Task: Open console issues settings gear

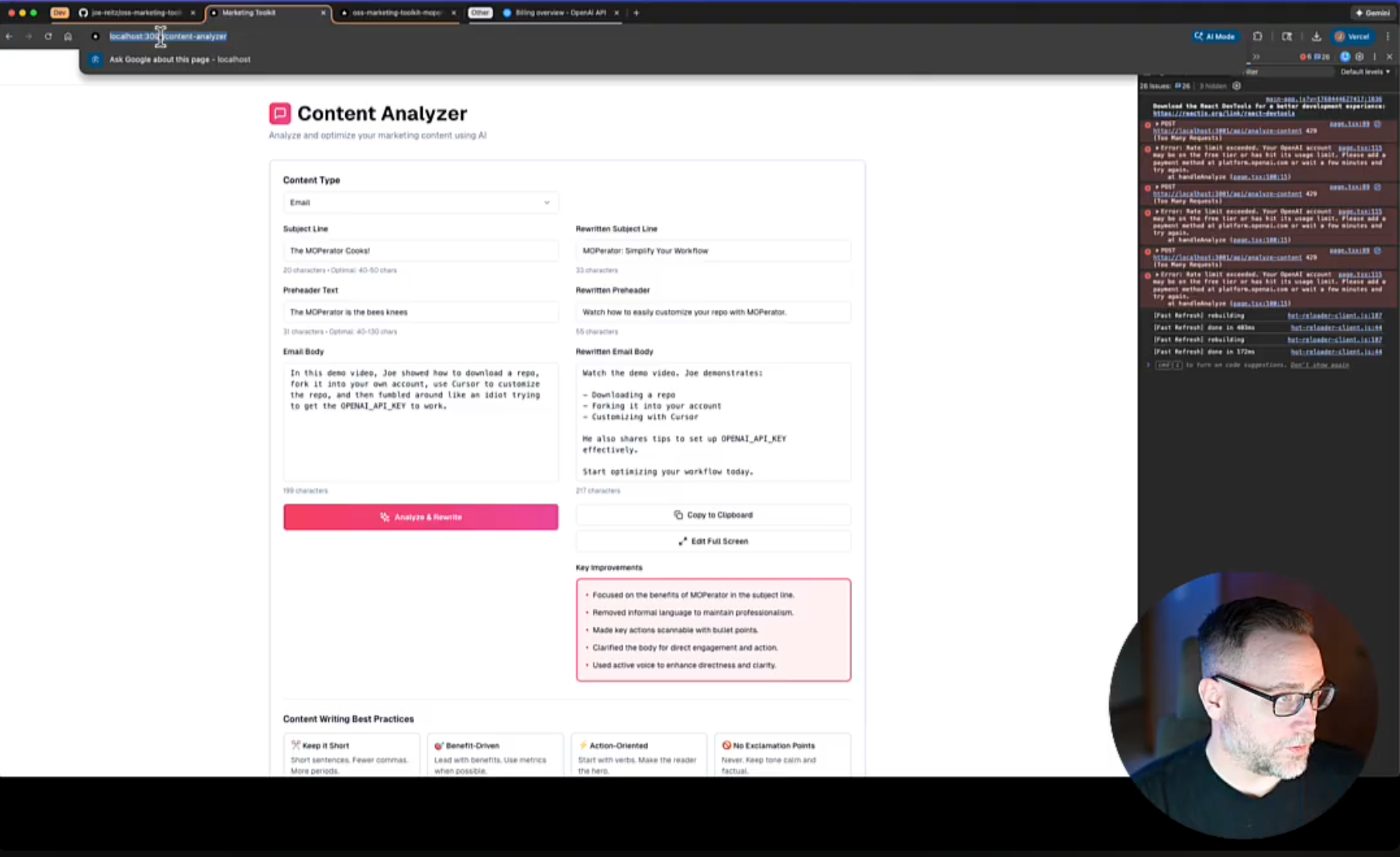Action: (x=1237, y=86)
